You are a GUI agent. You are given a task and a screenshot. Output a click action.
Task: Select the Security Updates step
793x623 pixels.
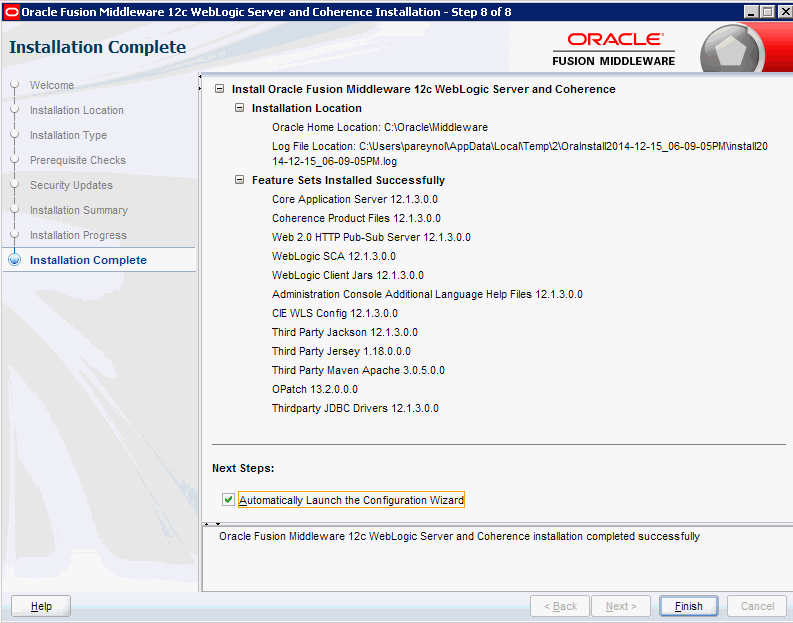pos(71,185)
